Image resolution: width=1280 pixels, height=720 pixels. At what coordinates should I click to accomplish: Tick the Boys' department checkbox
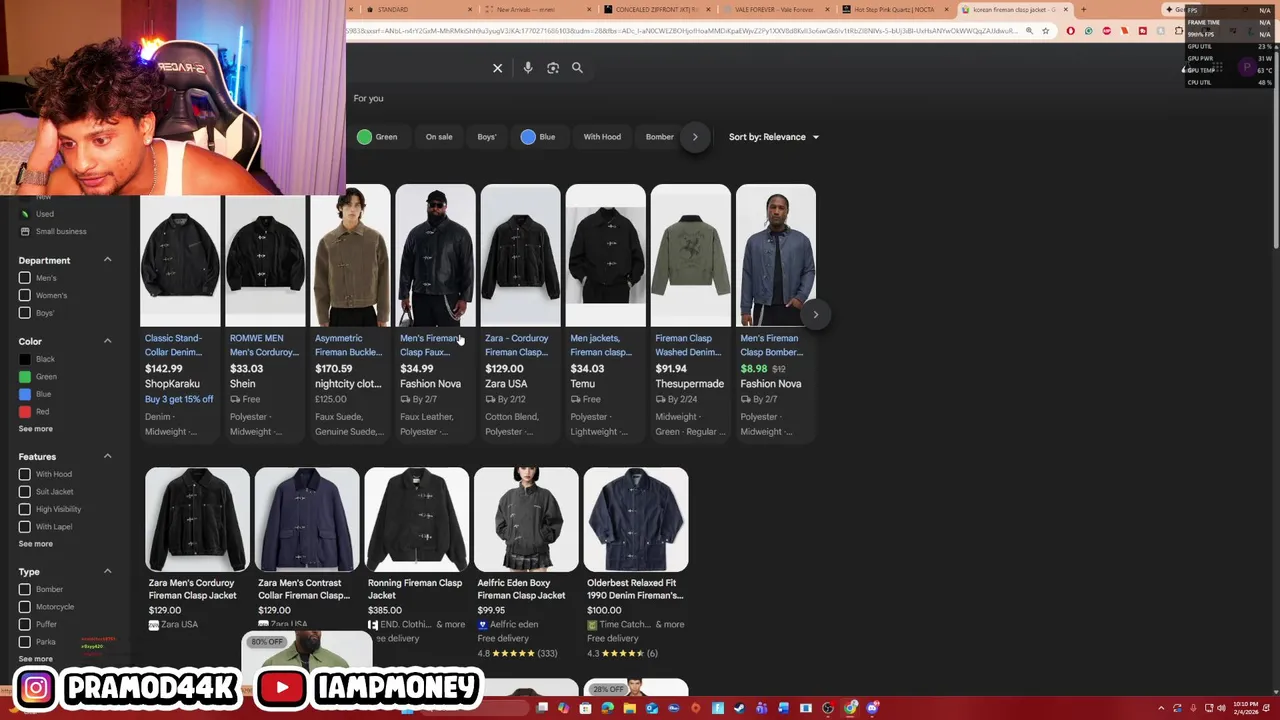[25, 313]
